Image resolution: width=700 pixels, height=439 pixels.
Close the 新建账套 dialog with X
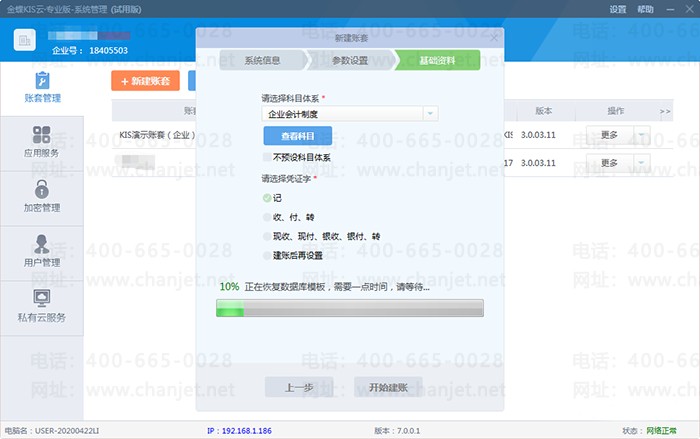[494, 37]
